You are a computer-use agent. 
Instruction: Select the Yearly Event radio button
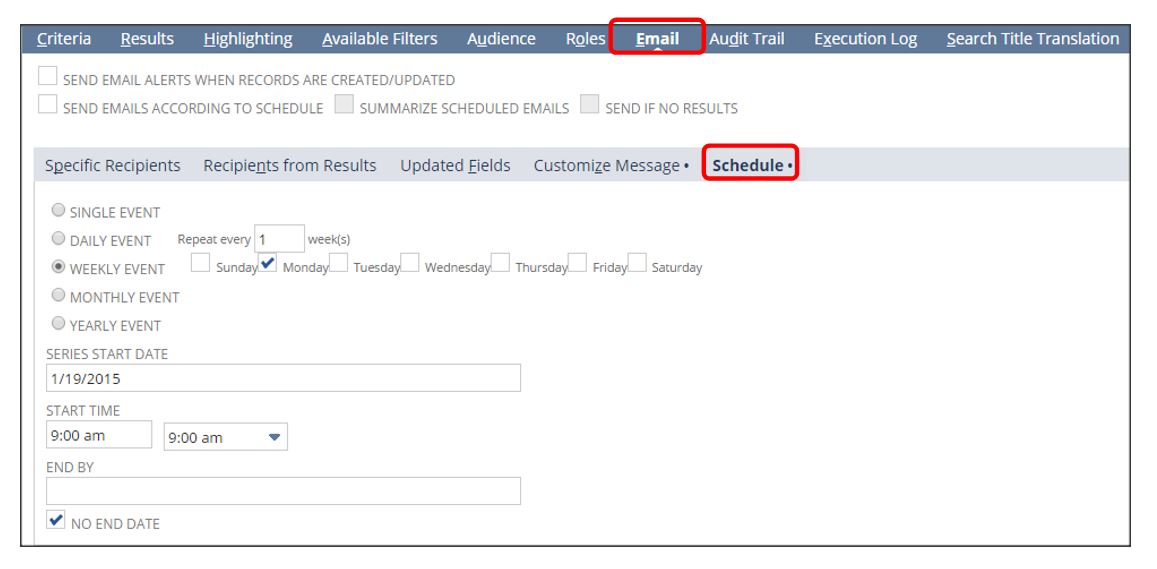pos(59,324)
